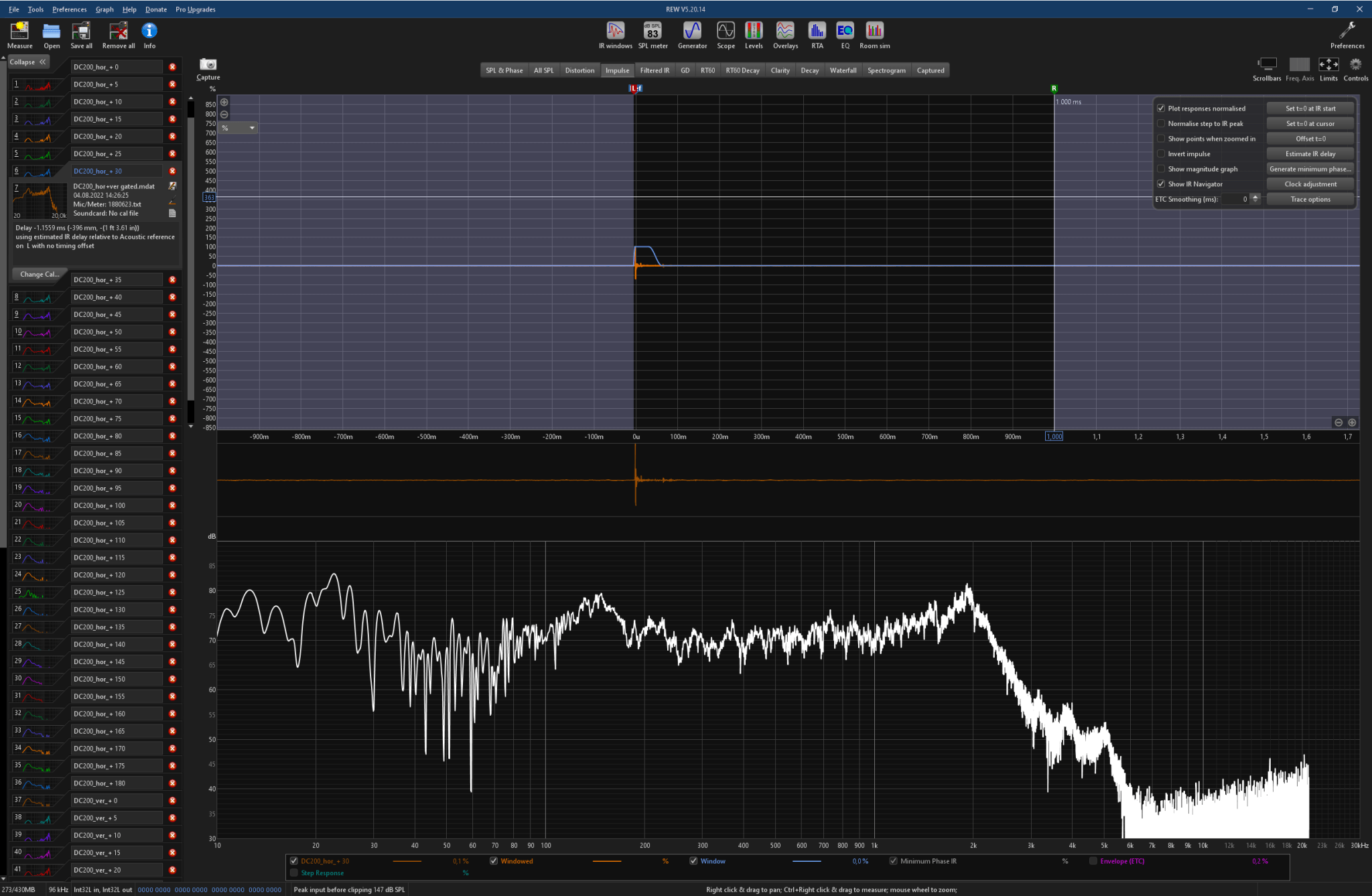The image size is (1372, 896).
Task: Delete the DC200_ver_+ 0 measurement
Action: click(172, 800)
